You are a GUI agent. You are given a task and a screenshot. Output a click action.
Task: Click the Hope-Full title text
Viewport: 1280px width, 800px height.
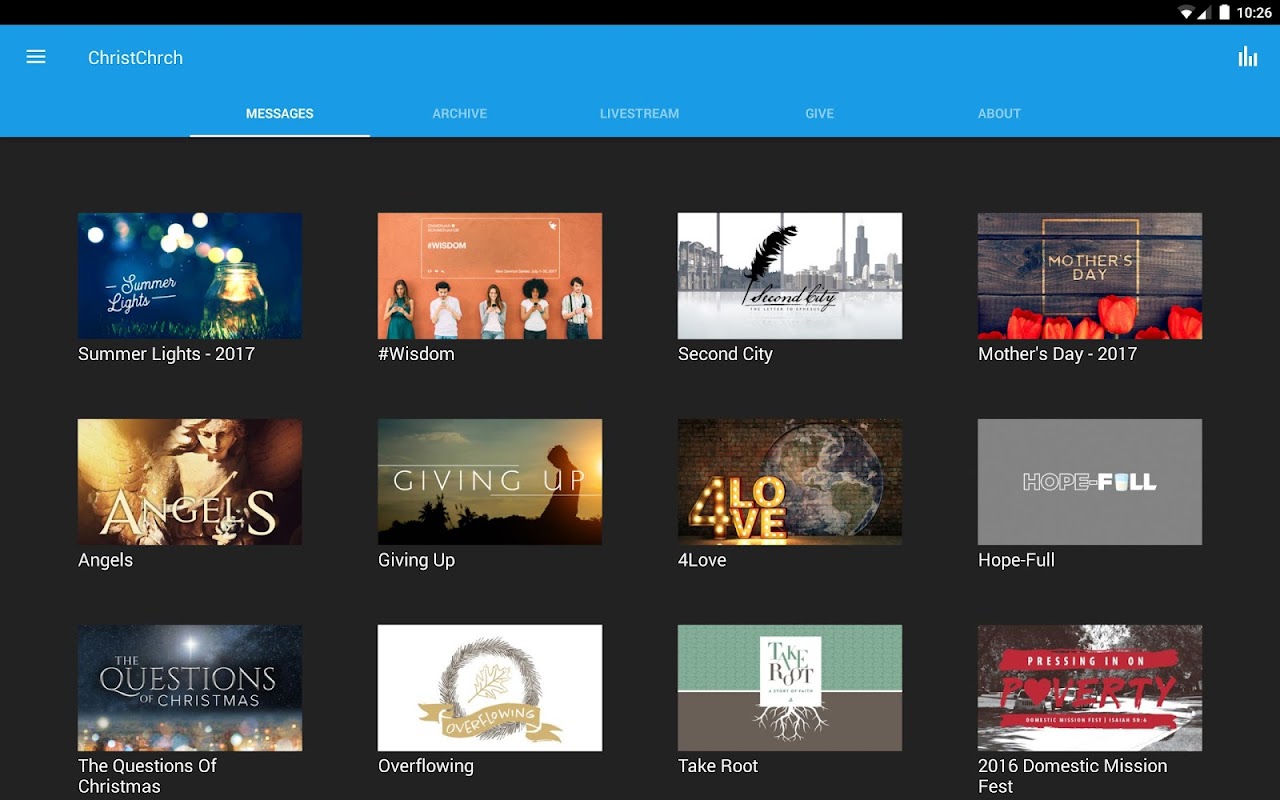[1016, 560]
